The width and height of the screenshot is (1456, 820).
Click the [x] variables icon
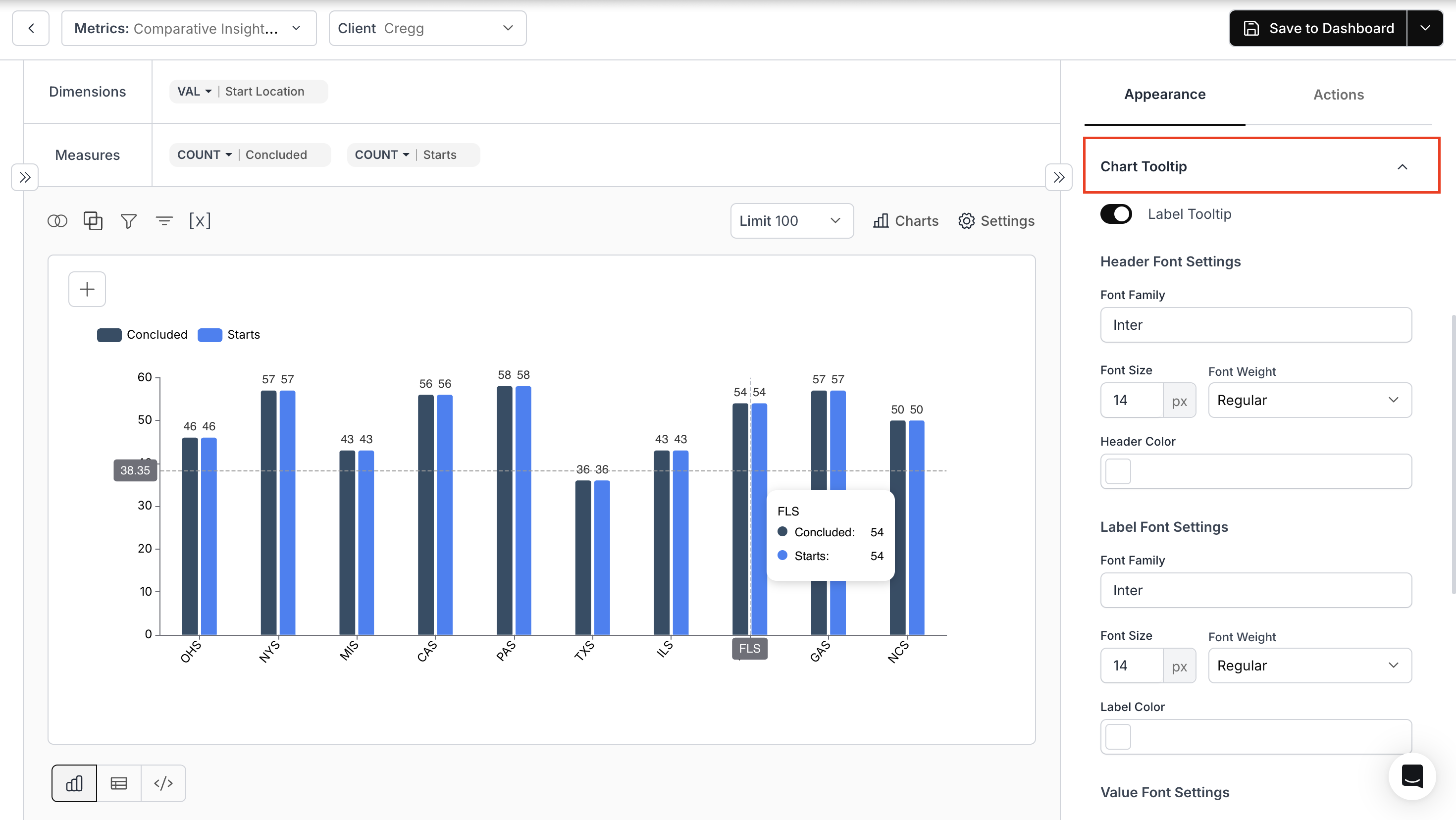click(x=200, y=221)
